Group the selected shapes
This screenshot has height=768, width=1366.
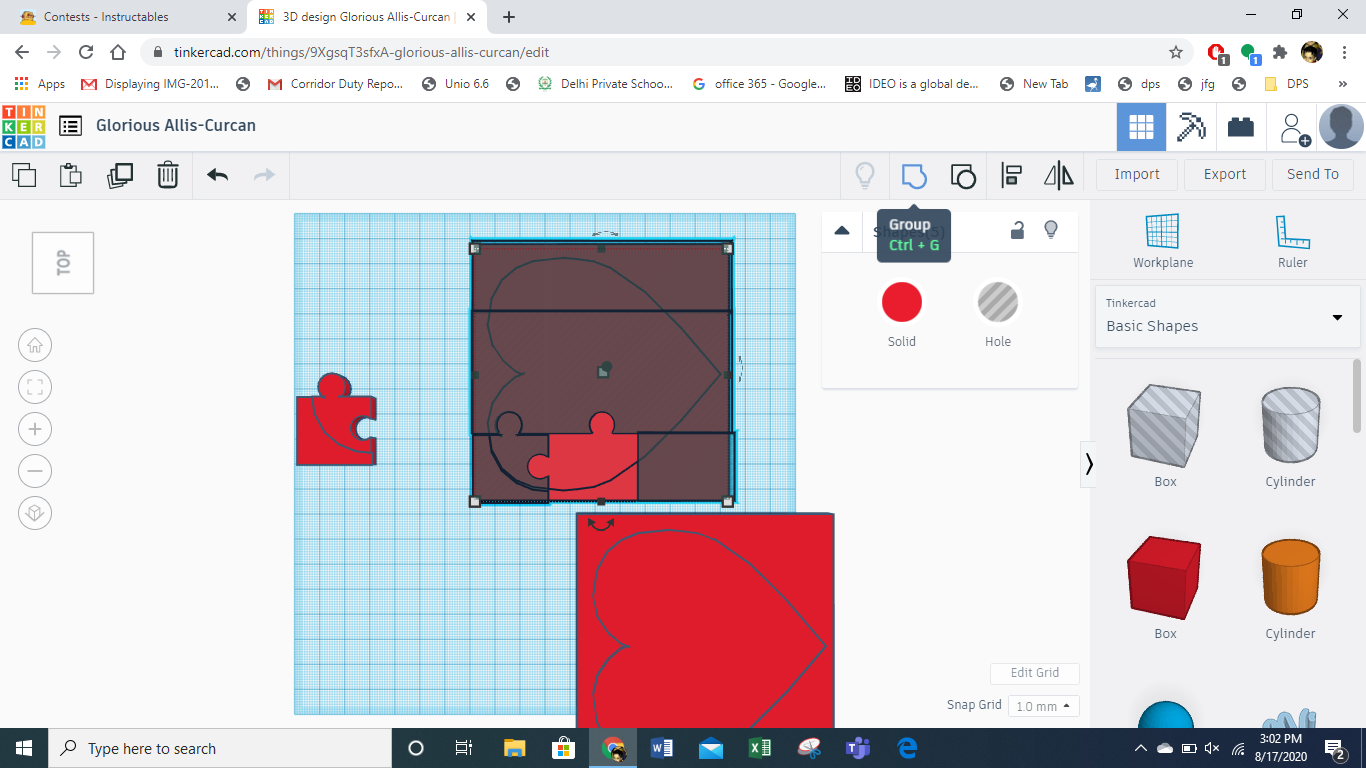pos(914,176)
